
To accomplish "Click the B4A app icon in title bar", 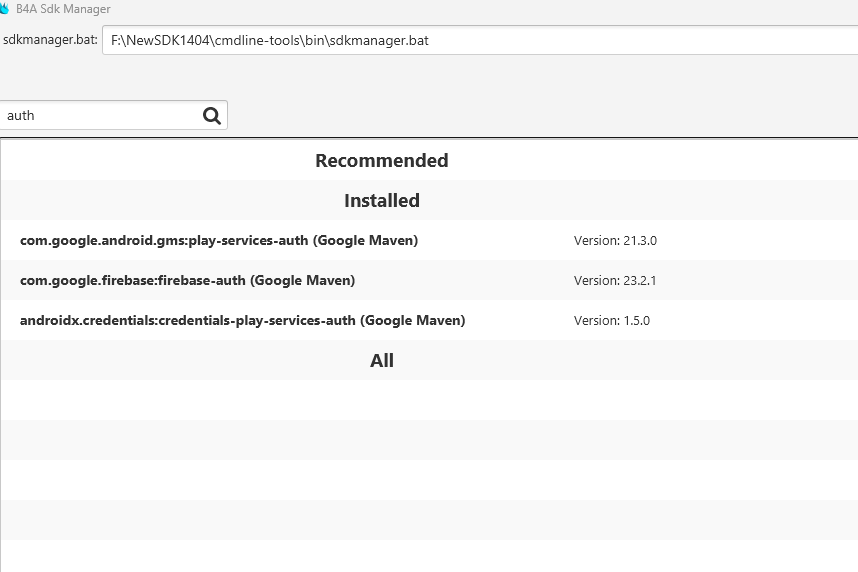I will [x=4, y=9].
